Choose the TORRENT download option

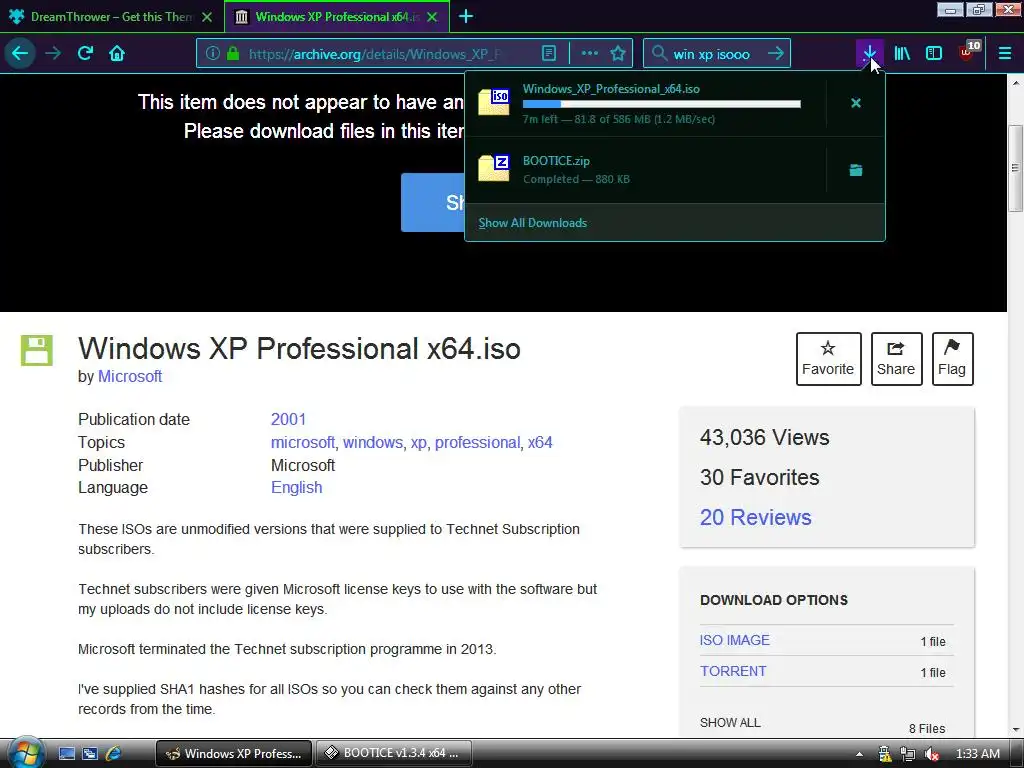[x=733, y=671]
